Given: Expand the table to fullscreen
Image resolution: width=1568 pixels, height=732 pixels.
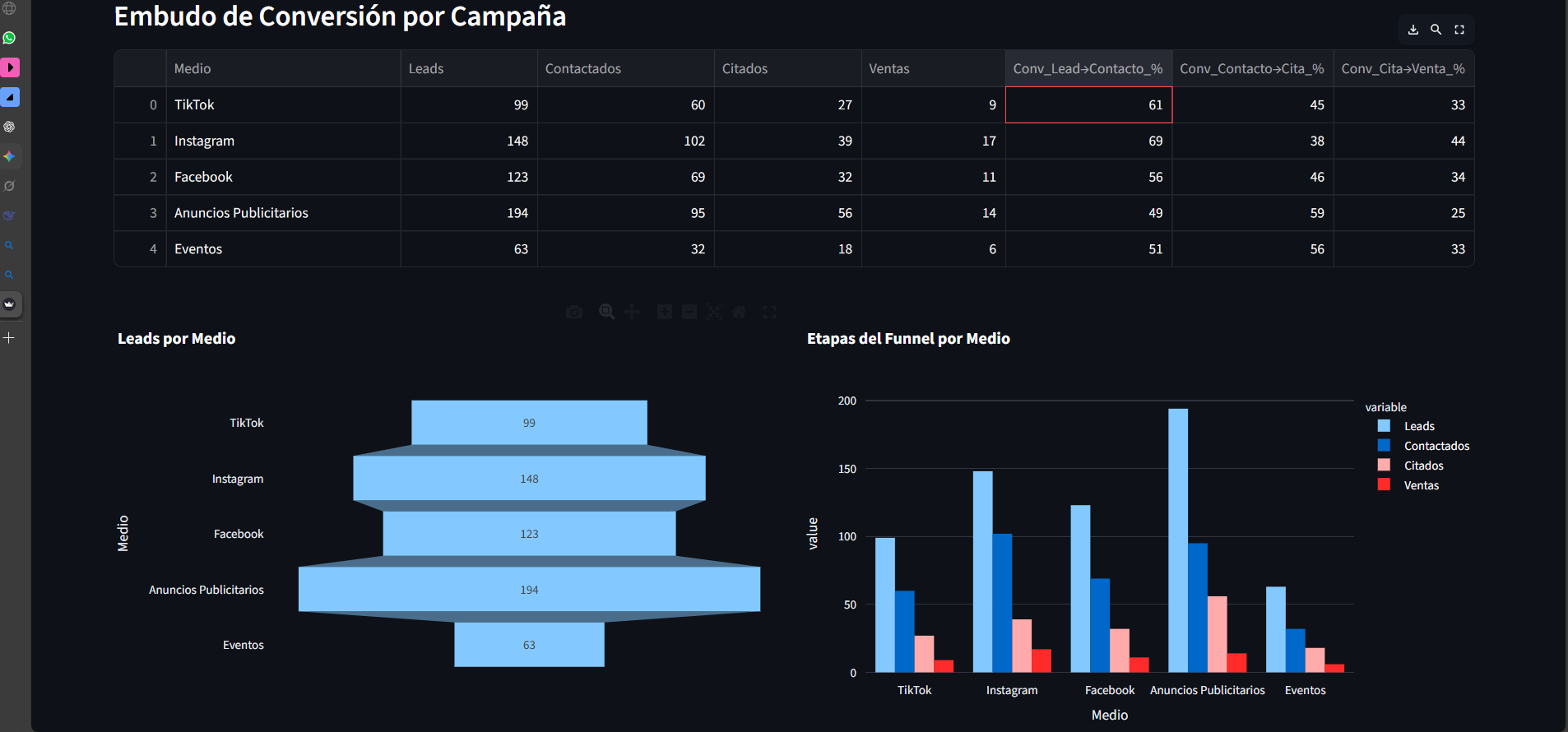Looking at the screenshot, I should click(x=1459, y=30).
